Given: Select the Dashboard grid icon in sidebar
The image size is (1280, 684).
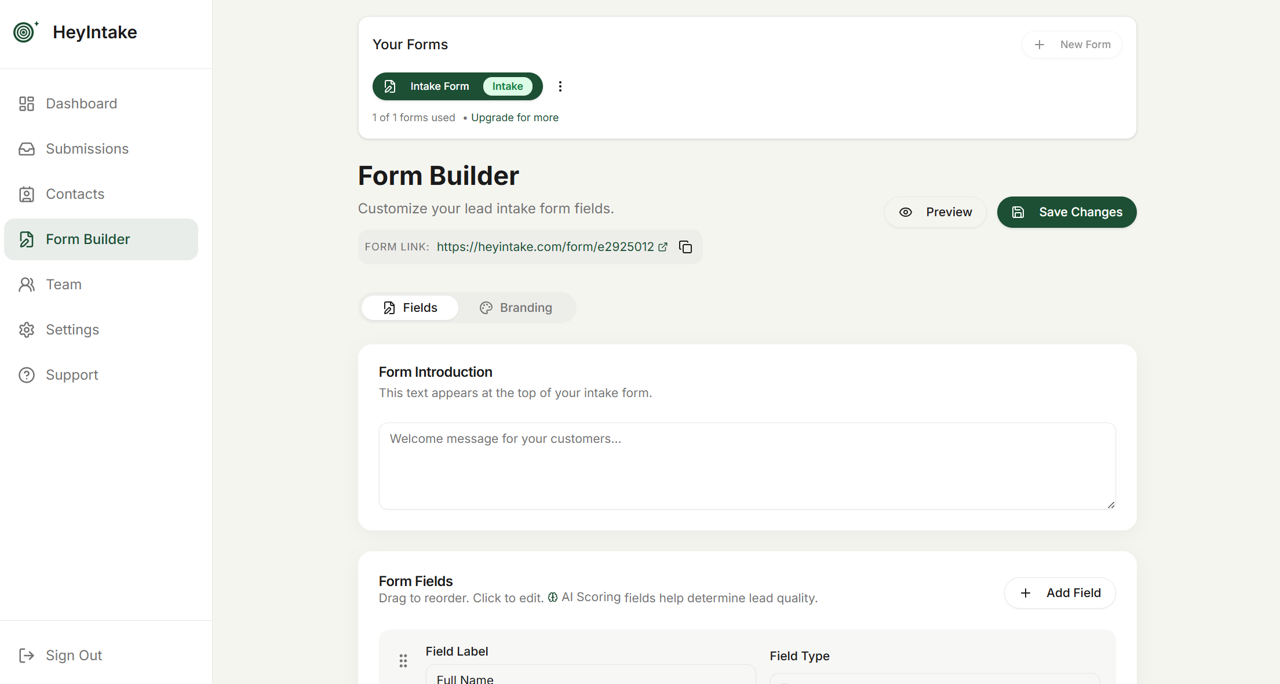Looking at the screenshot, I should click(26, 103).
